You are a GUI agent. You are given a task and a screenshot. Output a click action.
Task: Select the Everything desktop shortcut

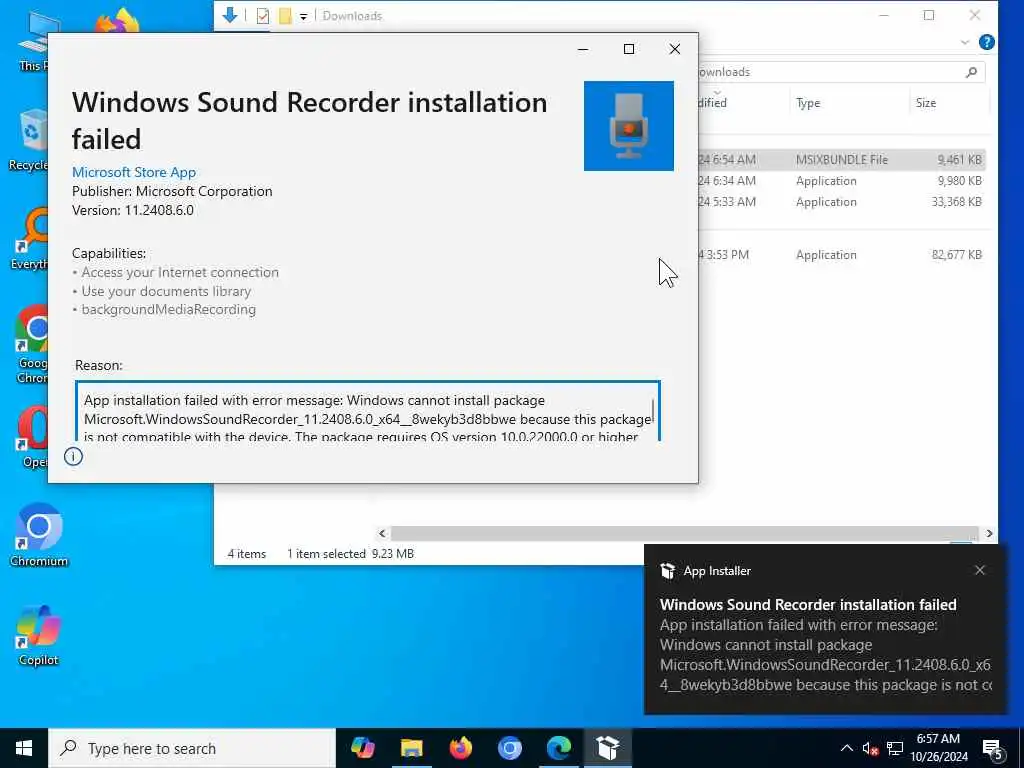[x=29, y=238]
